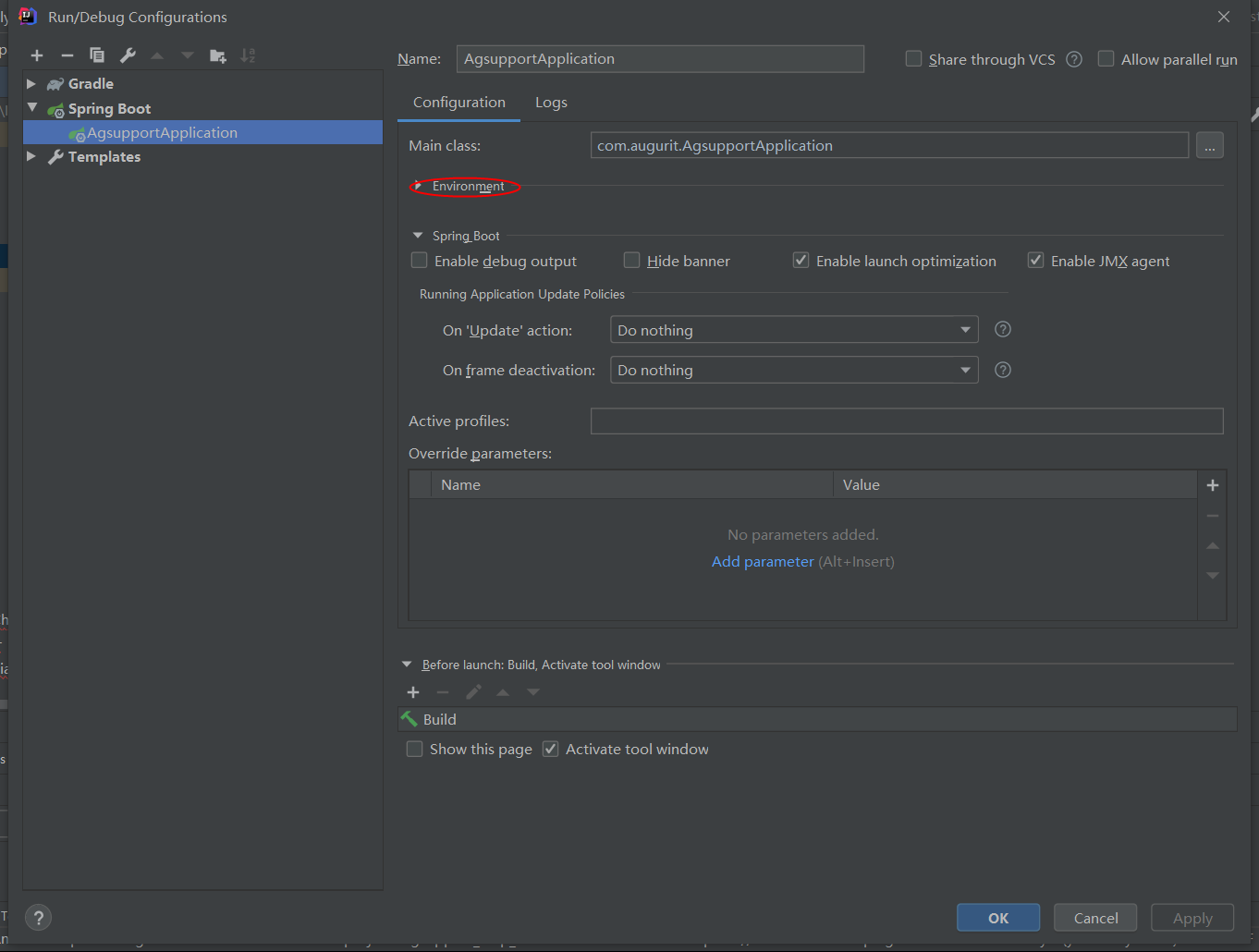This screenshot has height=952, width=1259.
Task: Open help for On 'Update' action
Action: [1003, 329]
